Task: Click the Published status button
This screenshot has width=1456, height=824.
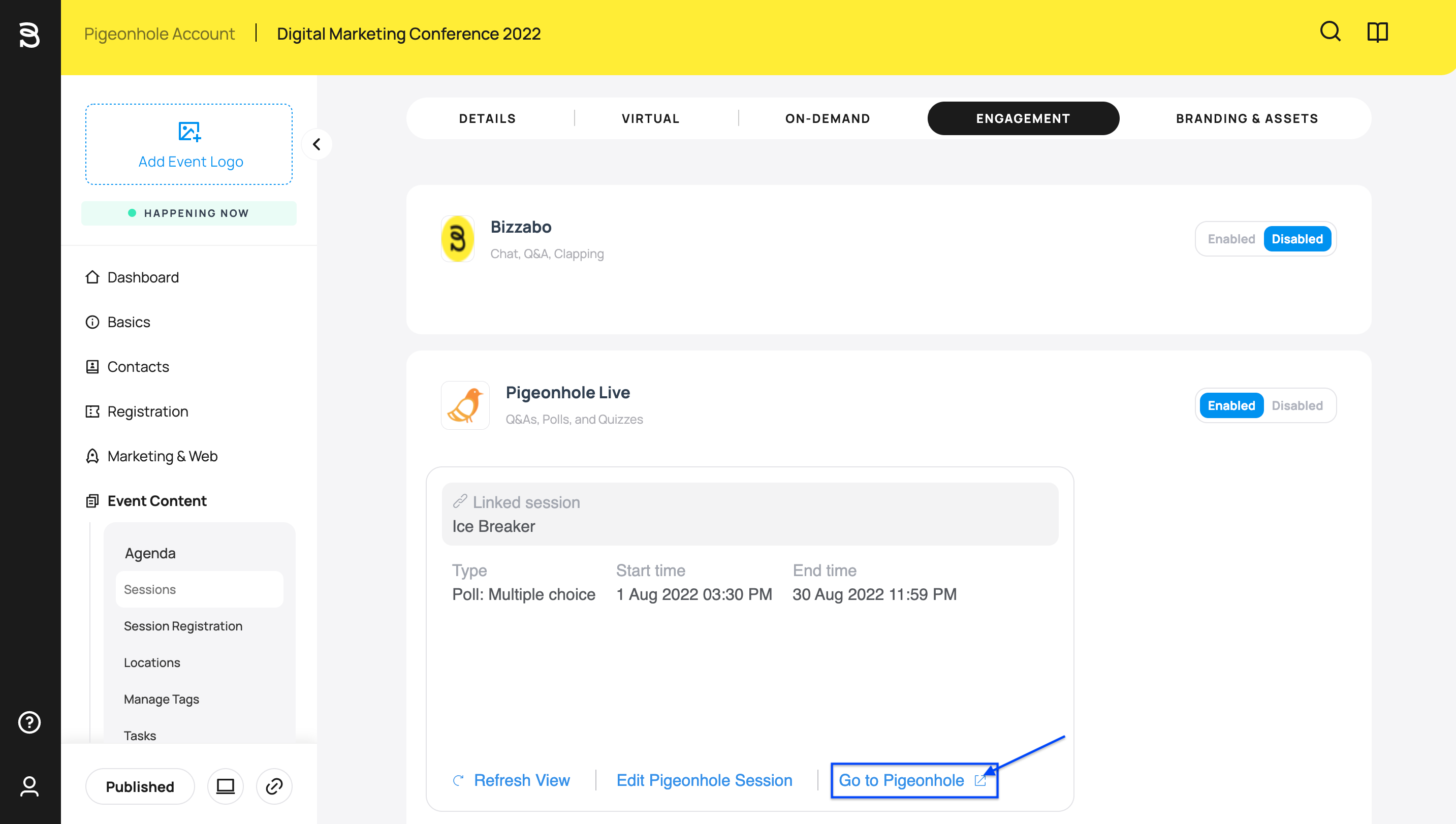Action: pyautogui.click(x=140, y=786)
